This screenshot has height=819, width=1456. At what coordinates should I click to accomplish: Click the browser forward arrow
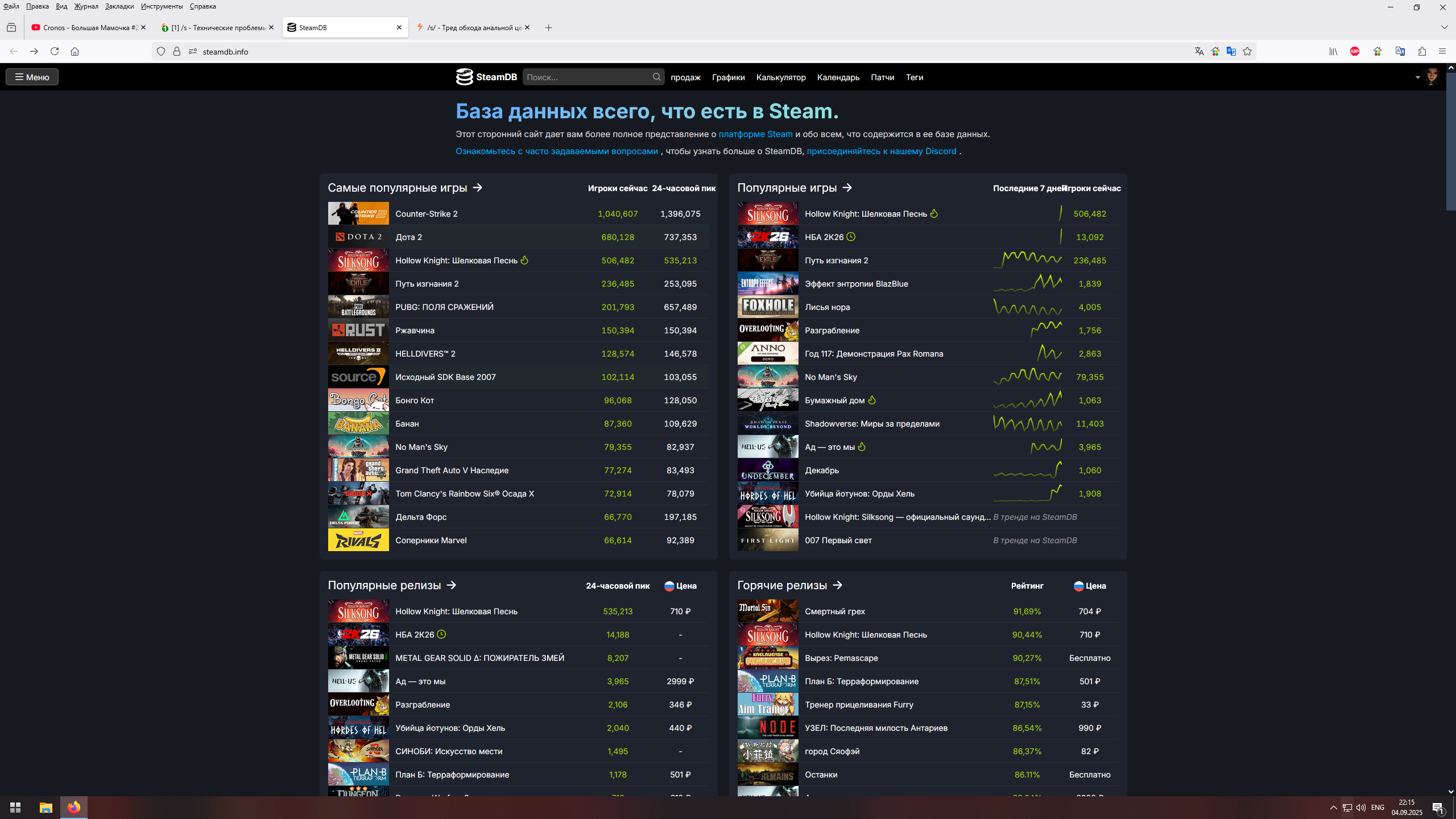click(34, 51)
